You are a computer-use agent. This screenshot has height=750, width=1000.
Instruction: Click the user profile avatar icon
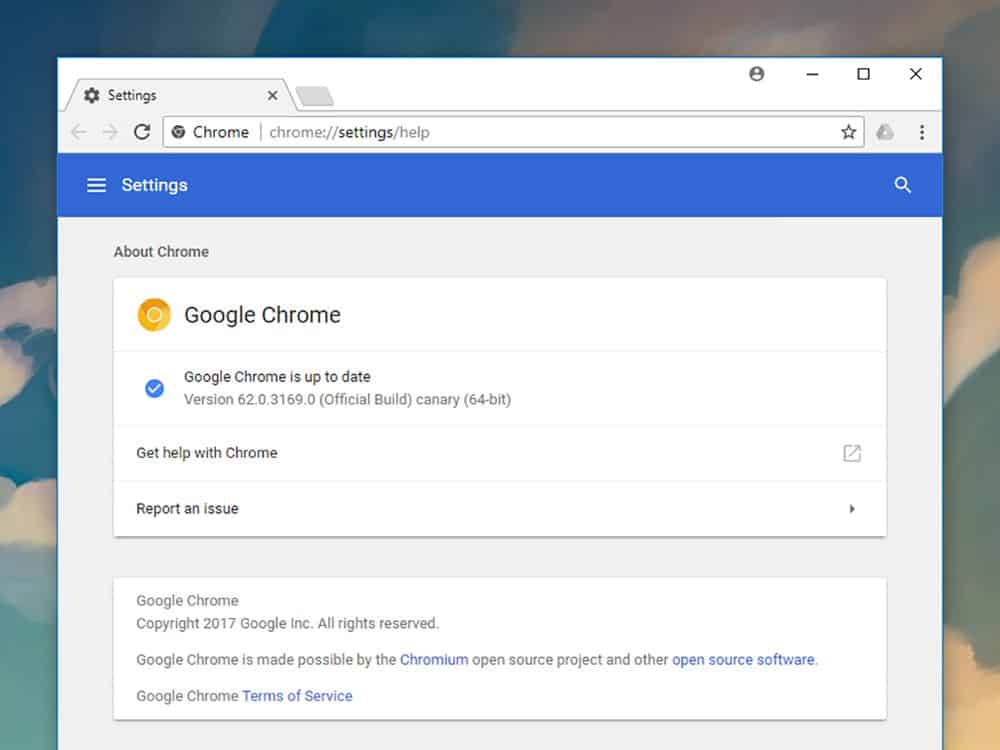pyautogui.click(x=757, y=74)
